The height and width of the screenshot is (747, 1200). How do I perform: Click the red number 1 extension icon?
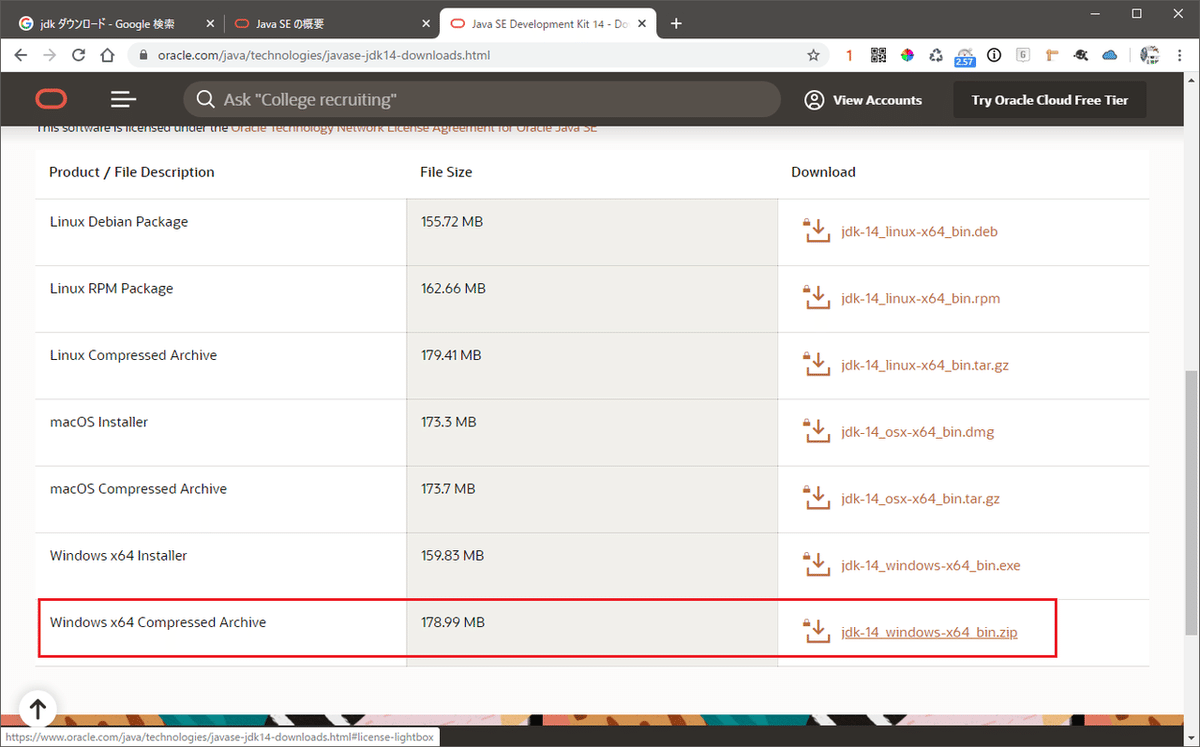(849, 55)
